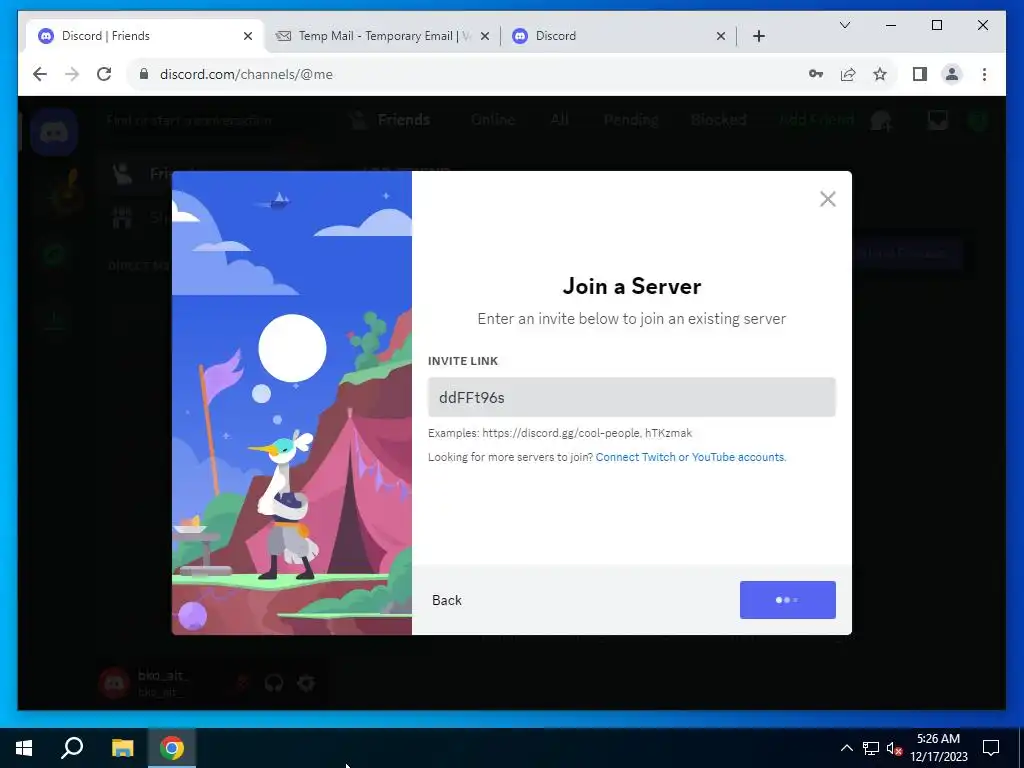This screenshot has height=768, width=1024.
Task: Toggle the browser side panel
Action: click(920, 74)
